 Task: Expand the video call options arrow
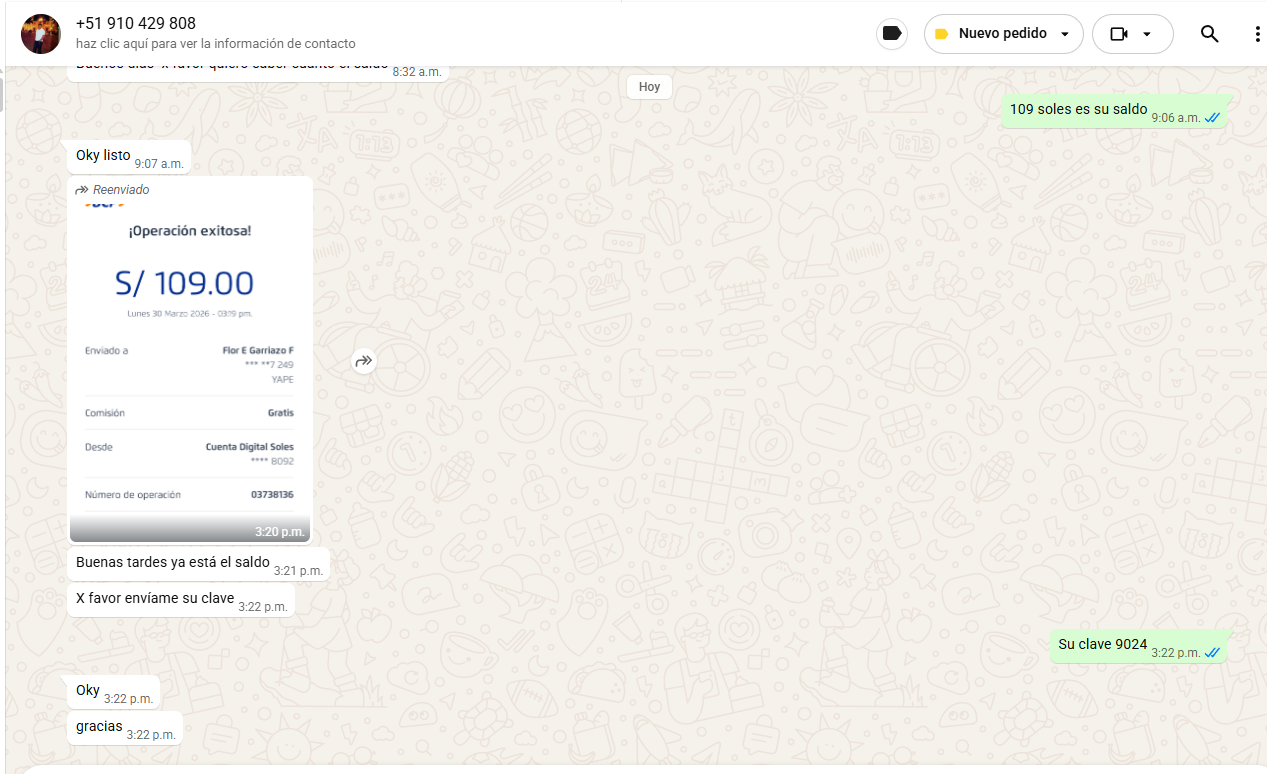(1147, 34)
